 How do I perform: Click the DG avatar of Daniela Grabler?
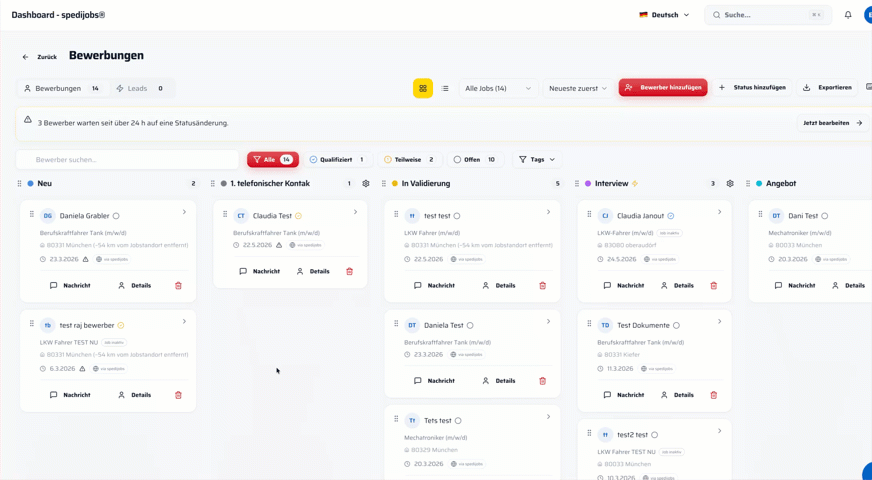point(48,216)
